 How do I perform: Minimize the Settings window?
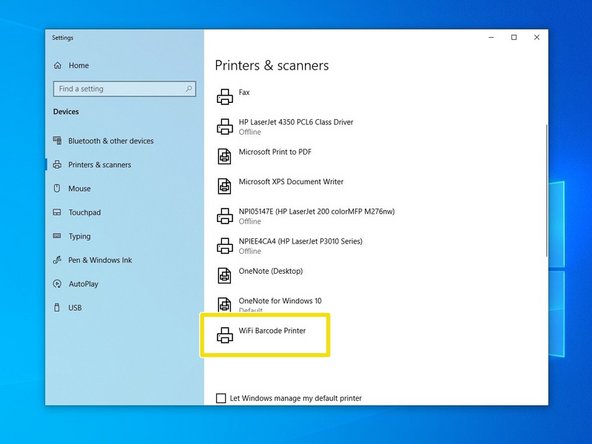(491, 37)
